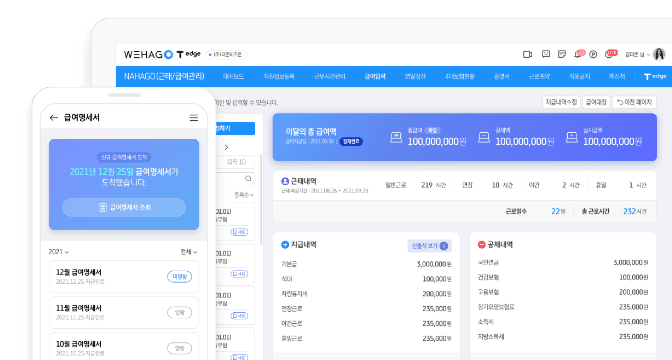Open the 메신저 menu
This screenshot has width=672, height=360.
(x=617, y=76)
